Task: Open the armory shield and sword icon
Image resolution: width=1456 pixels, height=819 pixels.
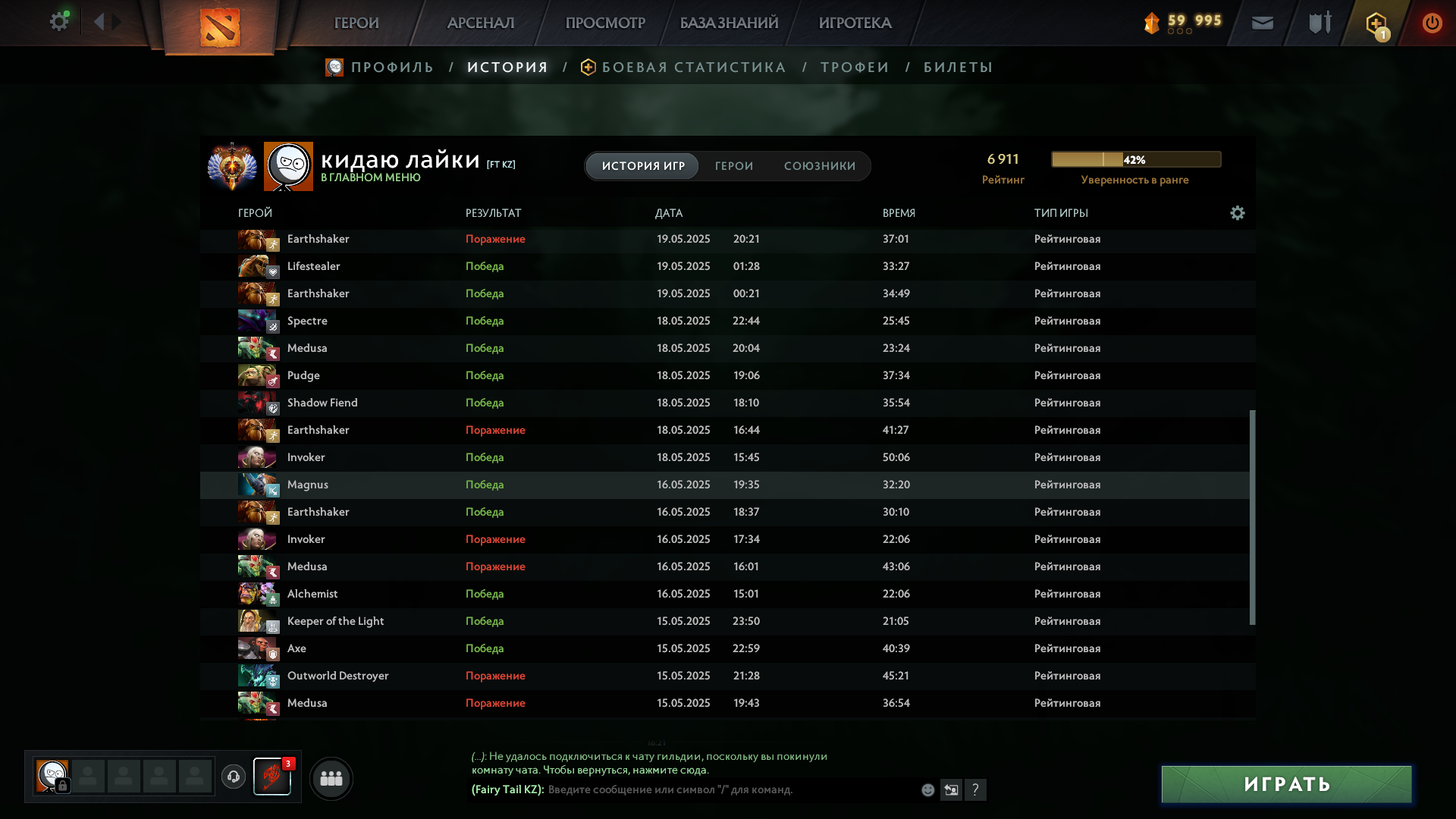Action: (1320, 23)
